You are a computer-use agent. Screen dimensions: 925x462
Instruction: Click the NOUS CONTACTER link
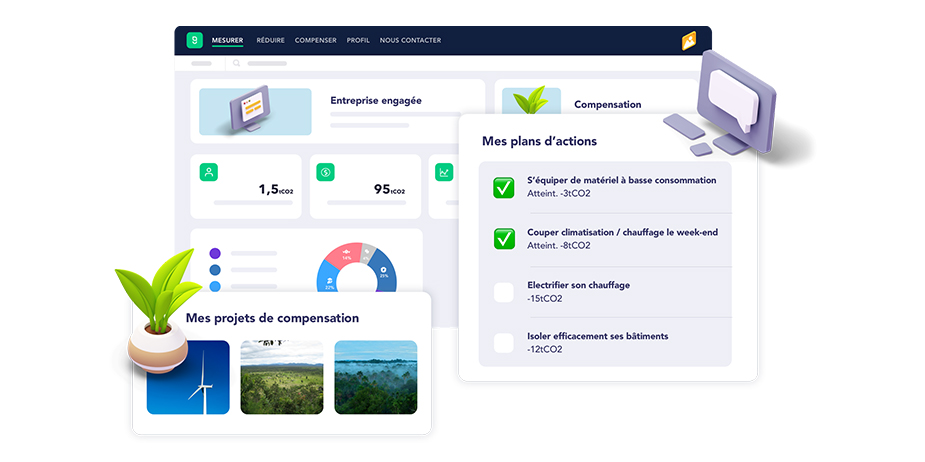pyautogui.click(x=410, y=41)
